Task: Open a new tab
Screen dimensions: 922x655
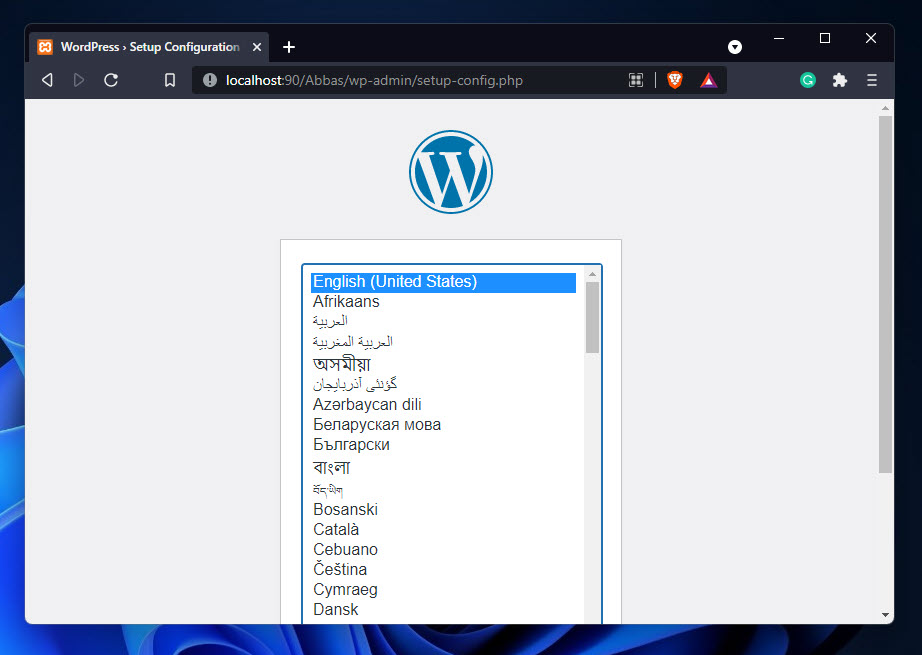Action: tap(289, 47)
